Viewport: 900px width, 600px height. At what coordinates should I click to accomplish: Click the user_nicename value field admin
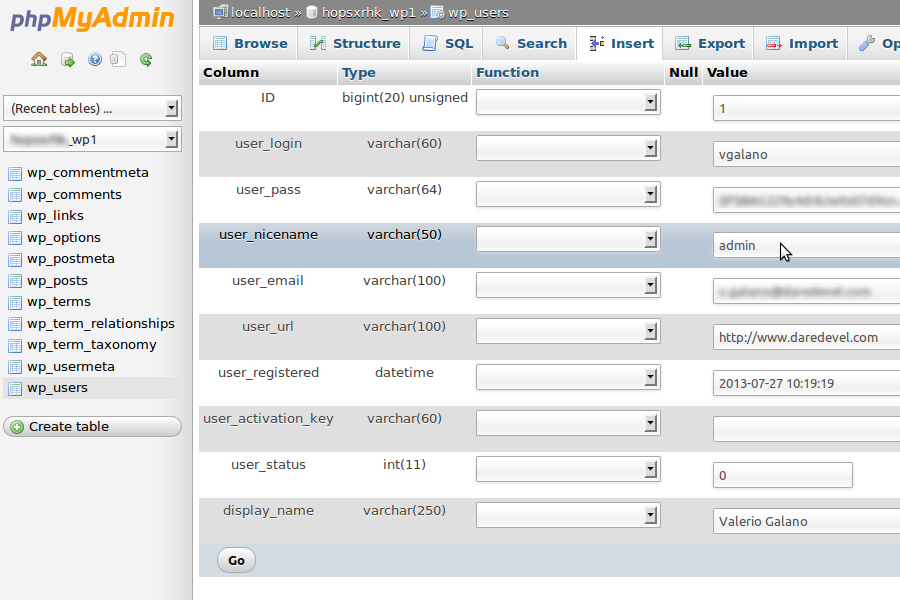806,245
